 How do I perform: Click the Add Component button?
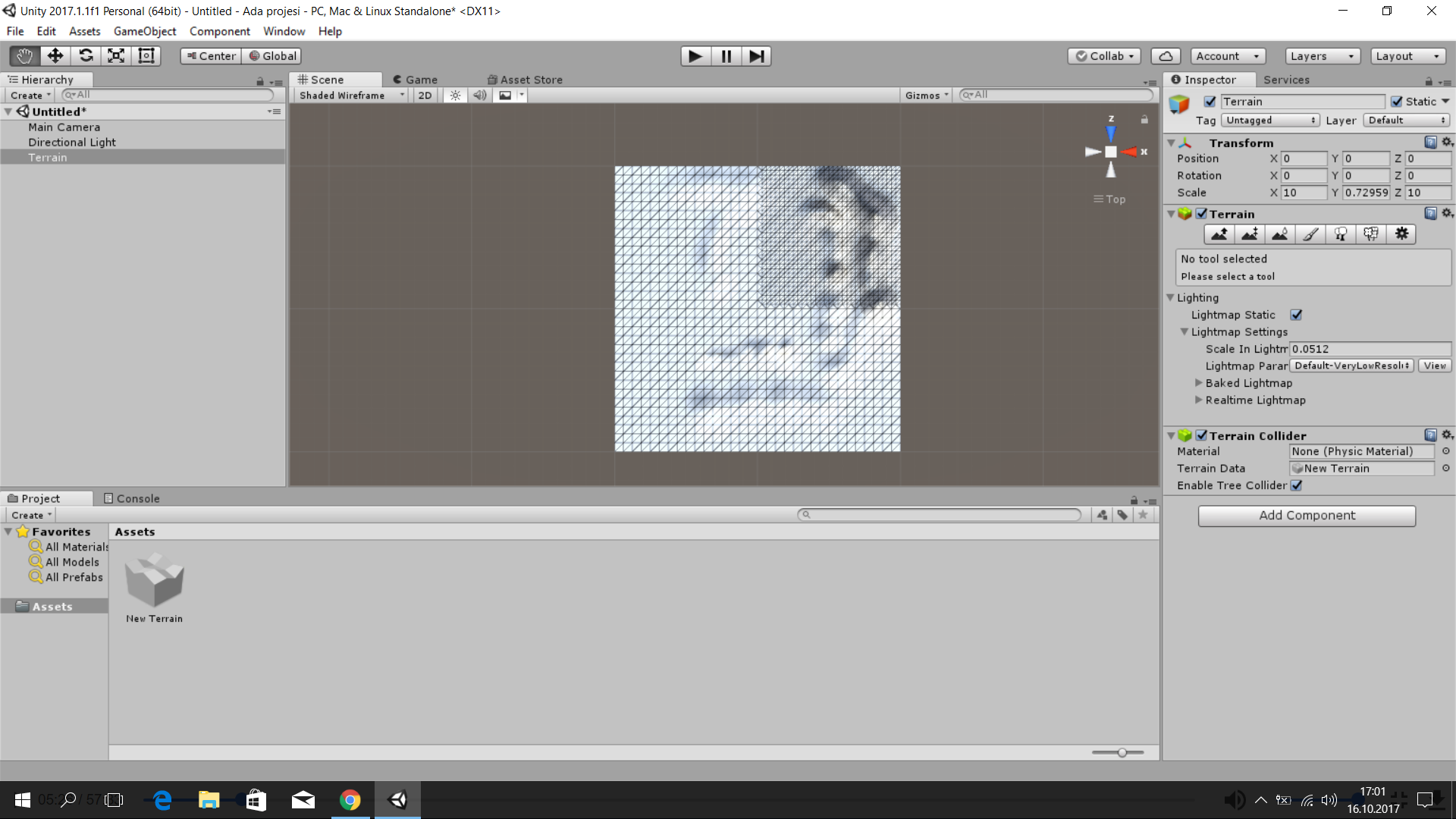point(1306,516)
